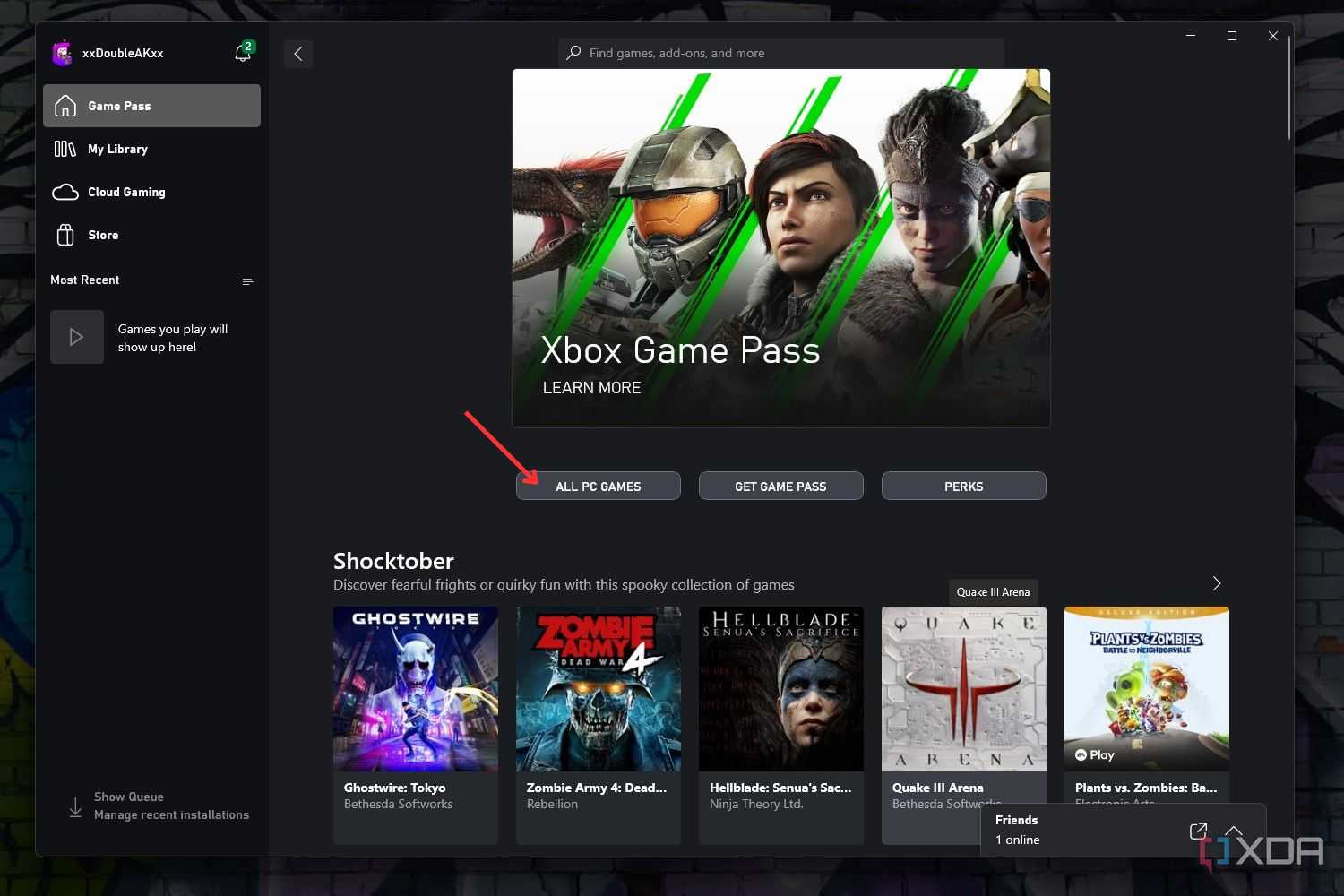Screen dimensions: 1344x896
Task: Click the search magnifier icon
Action: coord(573,53)
